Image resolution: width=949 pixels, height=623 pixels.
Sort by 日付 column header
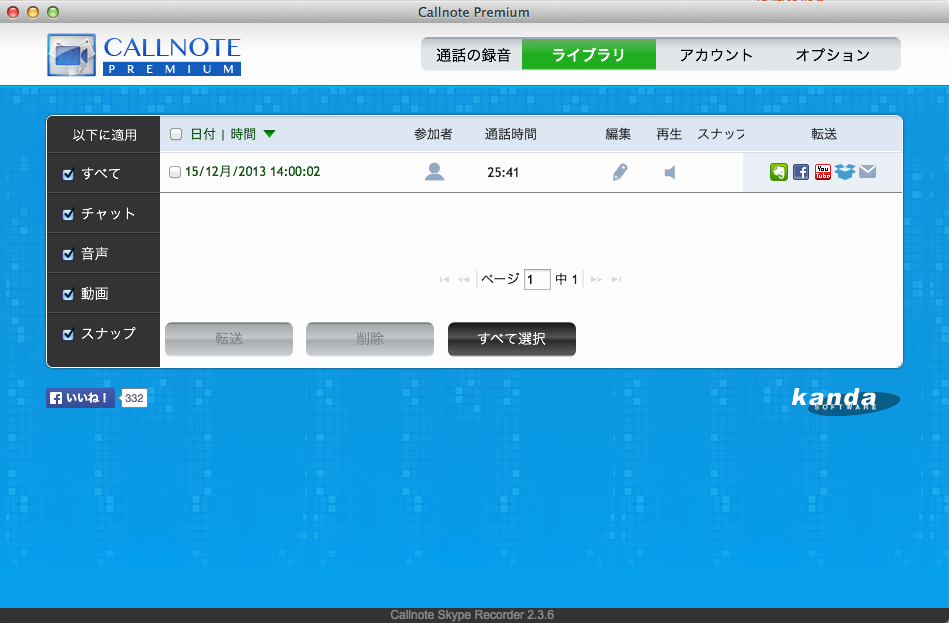[x=203, y=134]
